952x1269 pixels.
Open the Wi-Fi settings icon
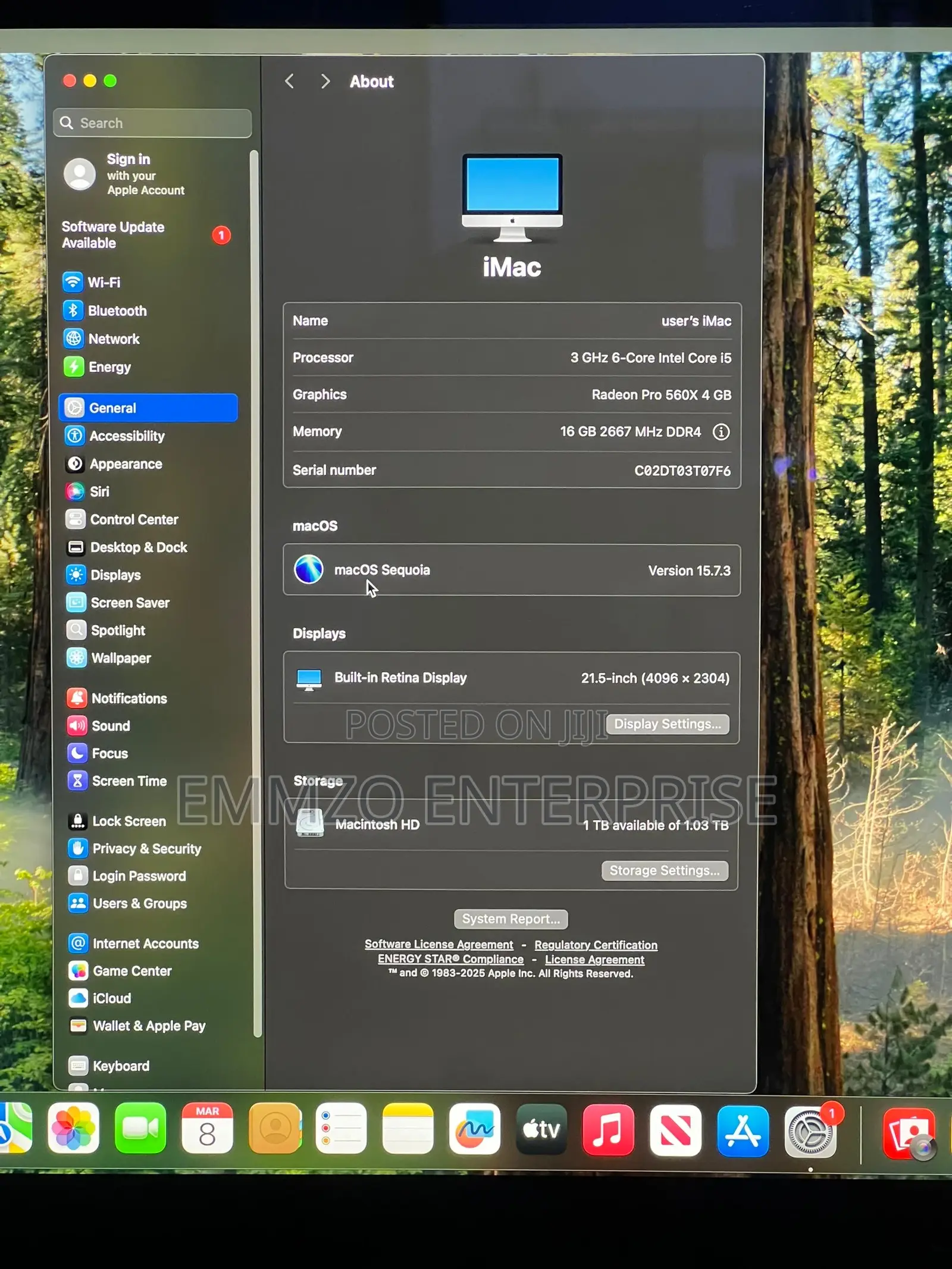(x=73, y=282)
